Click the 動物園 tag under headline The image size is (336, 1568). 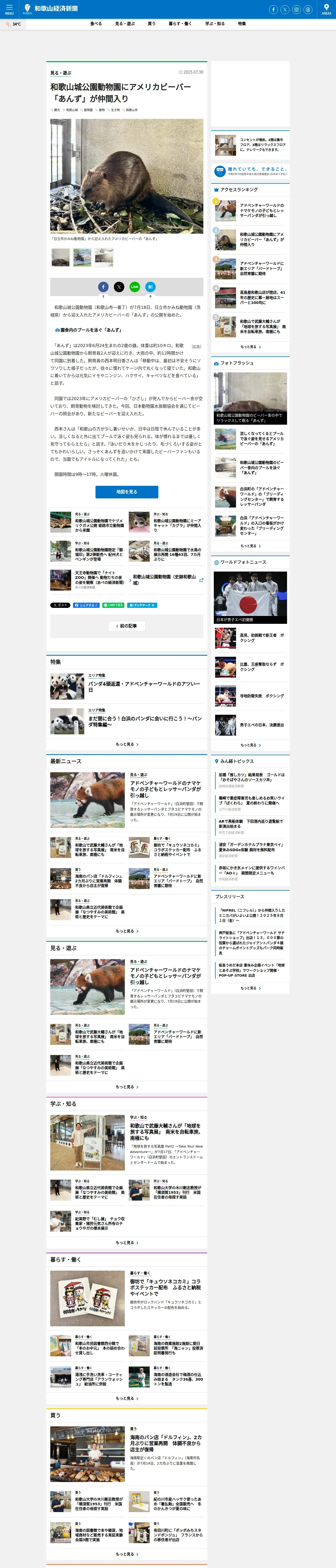click(88, 110)
